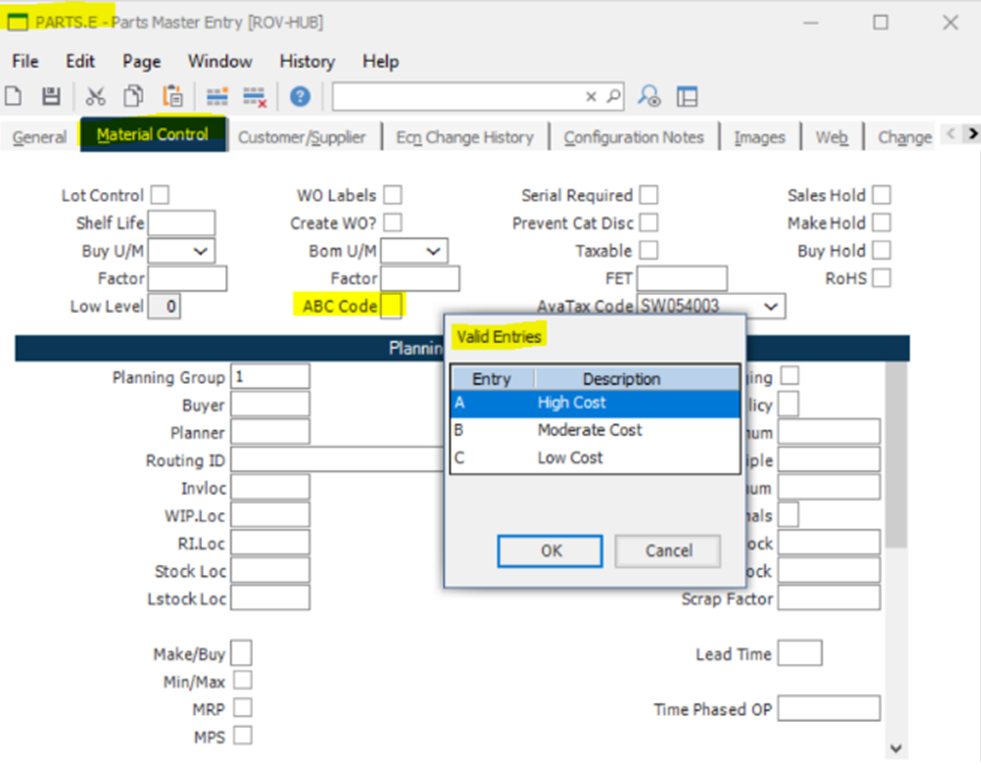Click the magnifier search icon
Viewport: 981px width, 771px height.
pos(613,96)
